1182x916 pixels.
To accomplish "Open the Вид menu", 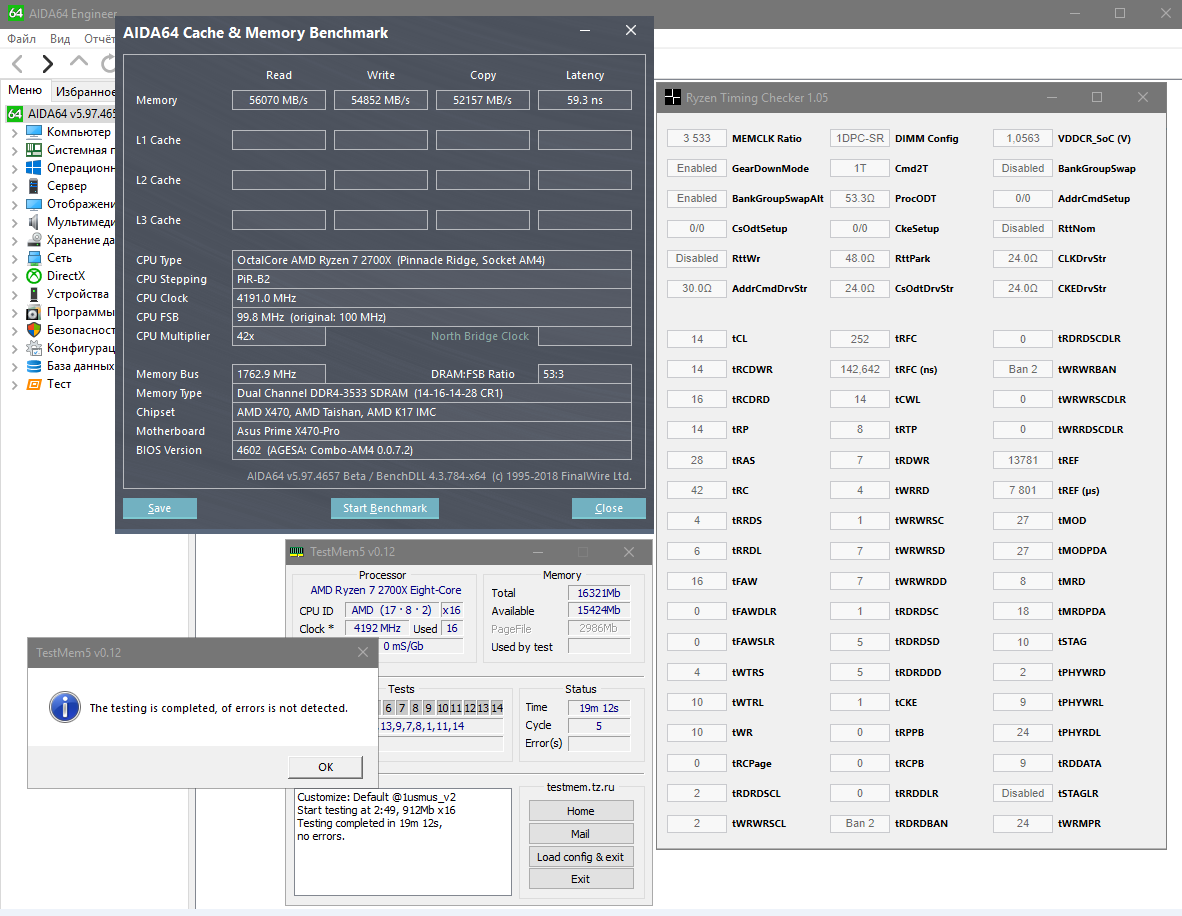I will coord(60,38).
